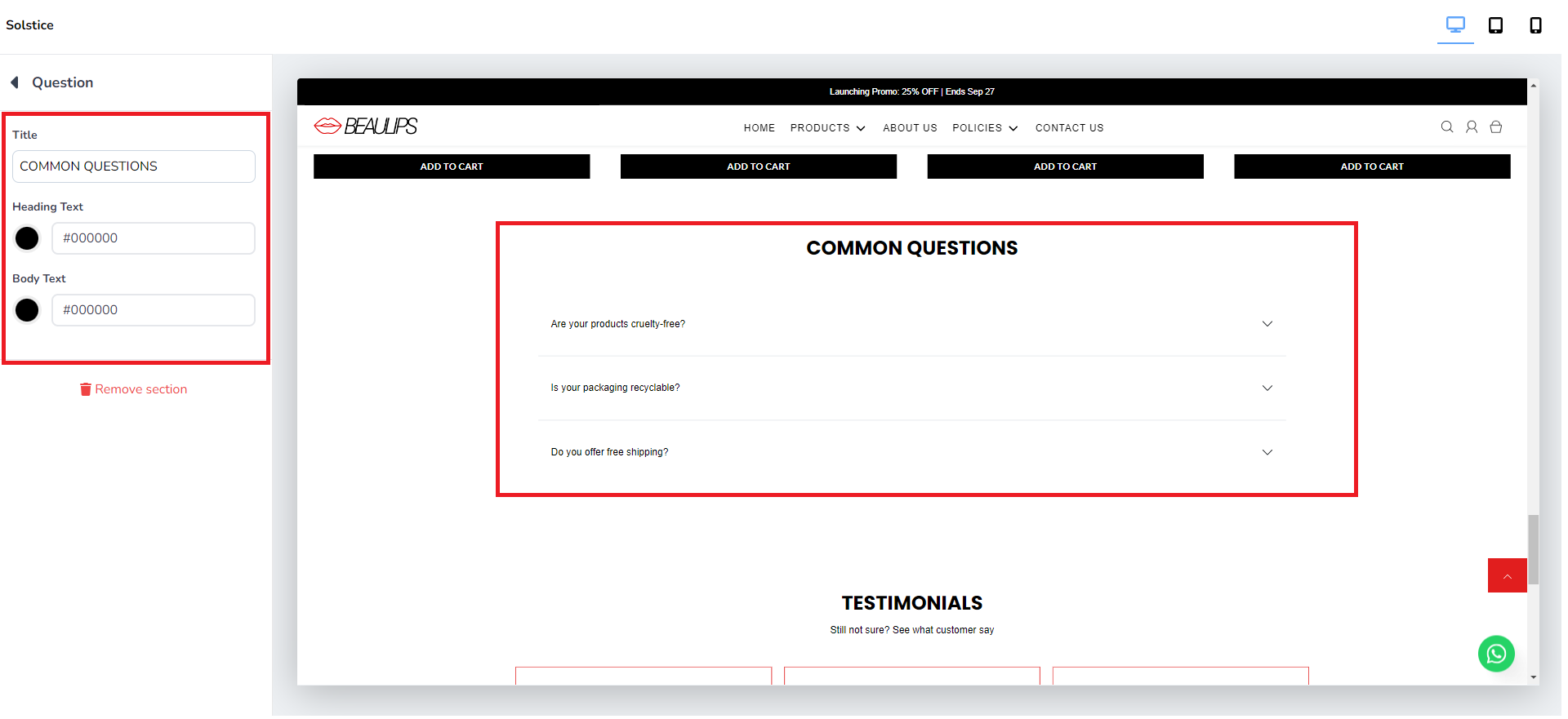Select the TESTIMONIALS heading
The width and height of the screenshot is (1568, 719).
click(x=911, y=603)
